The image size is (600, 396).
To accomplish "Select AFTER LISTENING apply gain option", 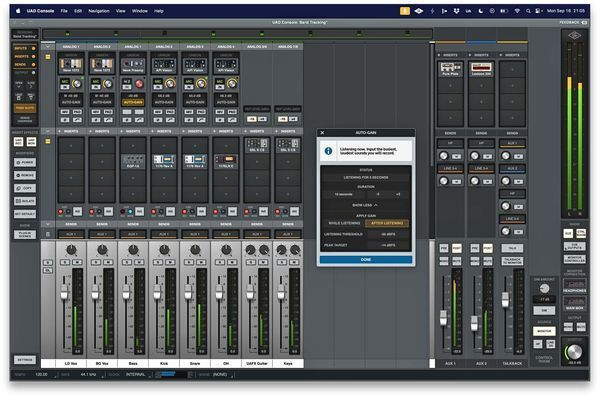I will 387,223.
